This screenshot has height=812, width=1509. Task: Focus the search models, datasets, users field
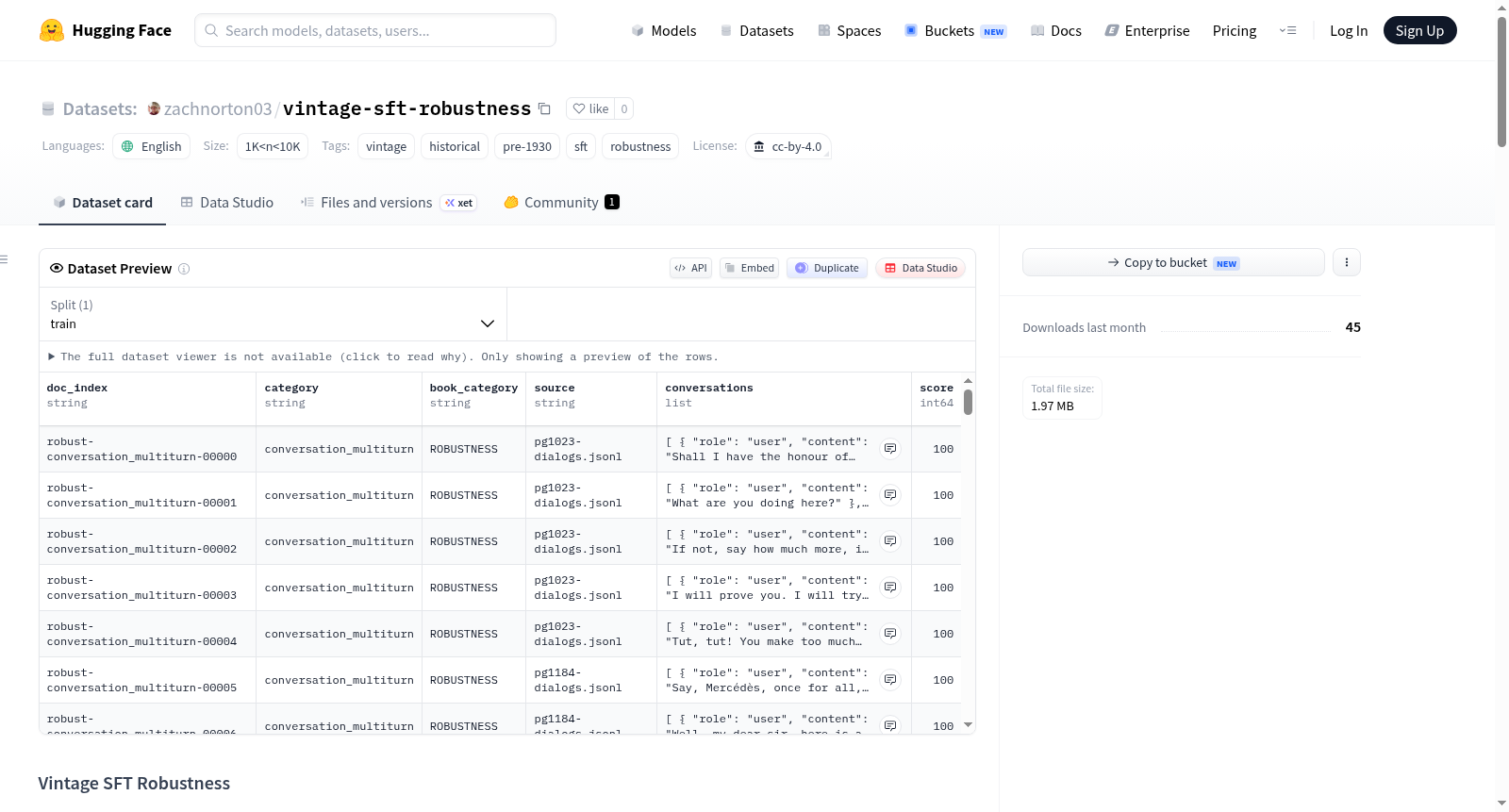tap(375, 30)
